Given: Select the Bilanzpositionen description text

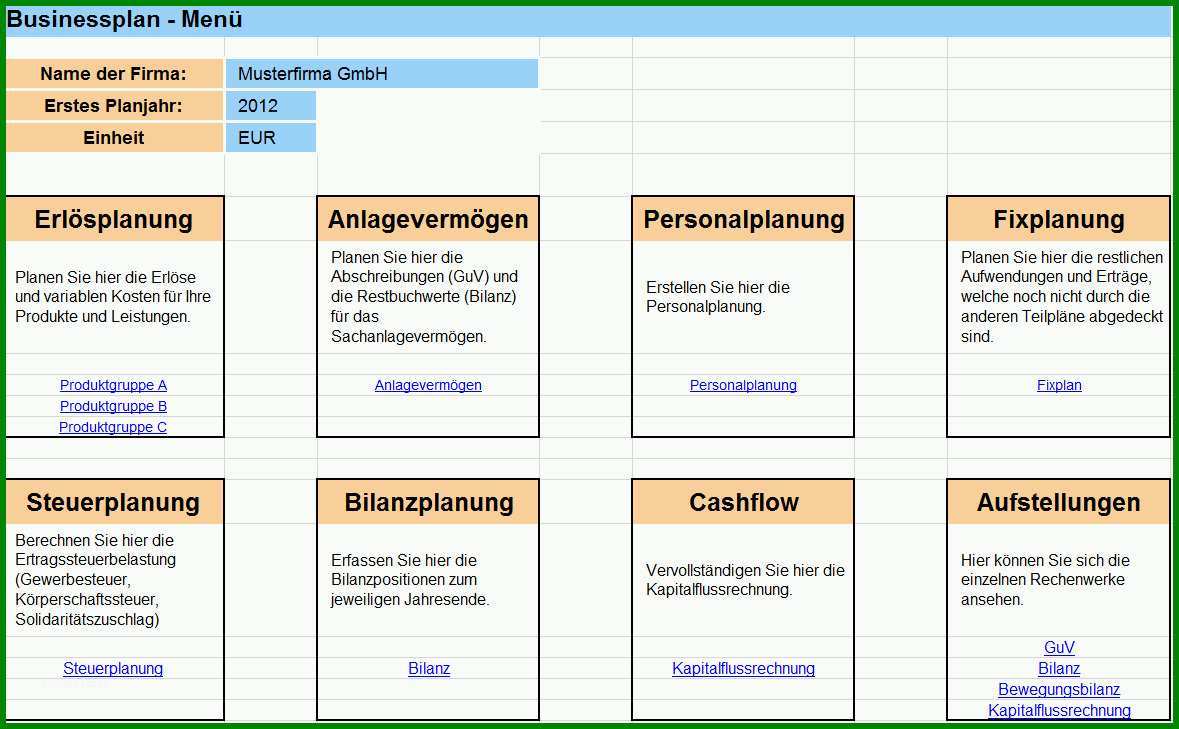Looking at the screenshot, I should pos(410,579).
